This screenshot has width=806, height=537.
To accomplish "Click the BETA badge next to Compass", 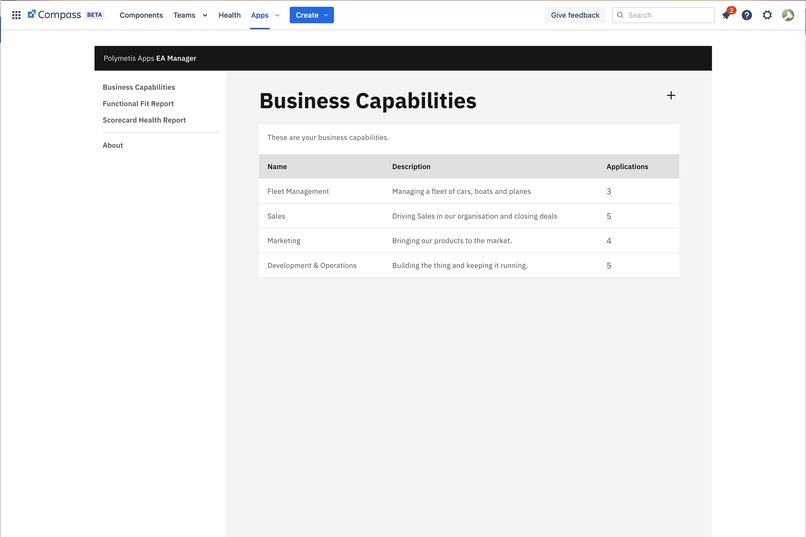I will coord(95,15).
